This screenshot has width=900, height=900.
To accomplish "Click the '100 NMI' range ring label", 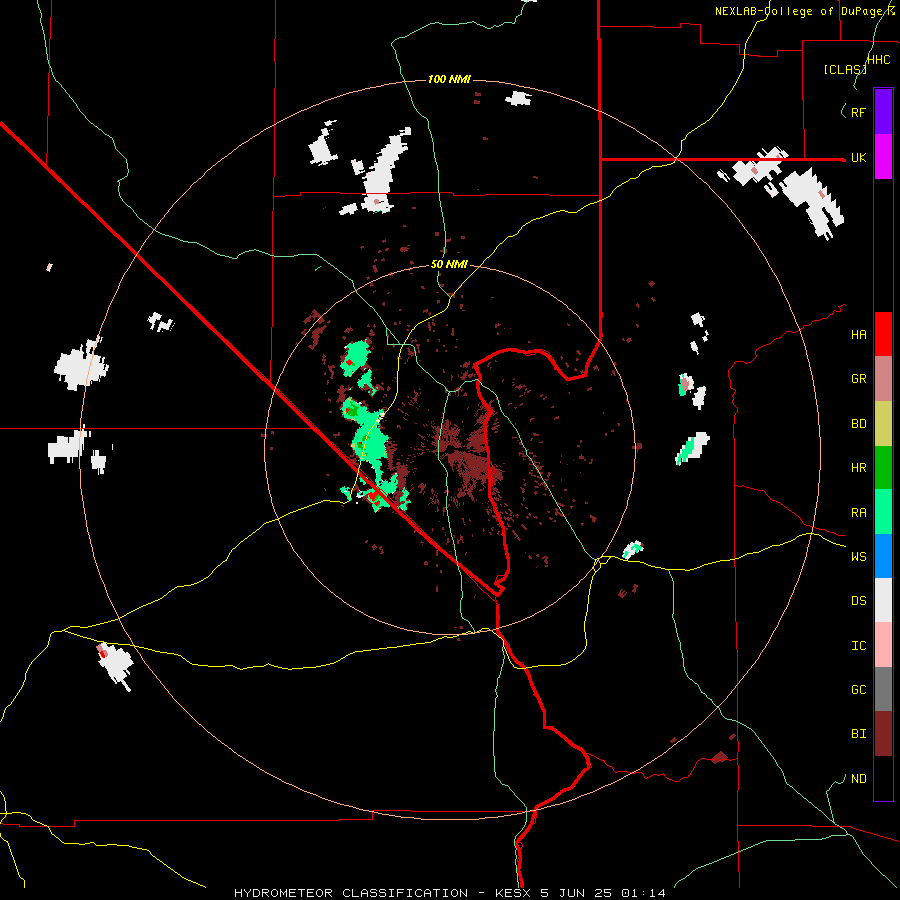I will (449, 79).
